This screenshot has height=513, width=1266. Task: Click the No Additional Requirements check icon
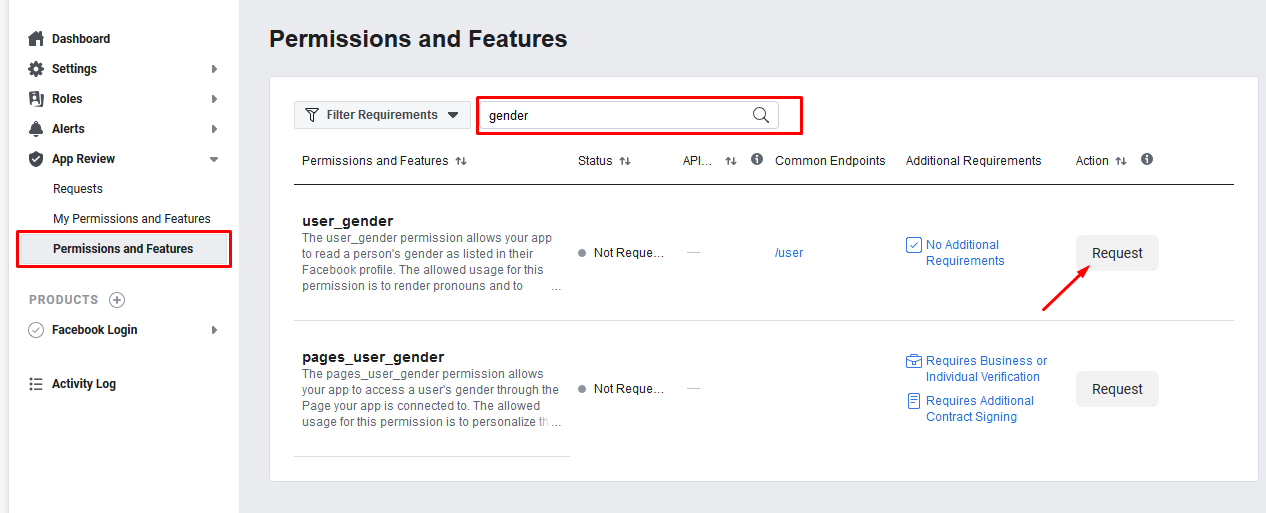913,245
